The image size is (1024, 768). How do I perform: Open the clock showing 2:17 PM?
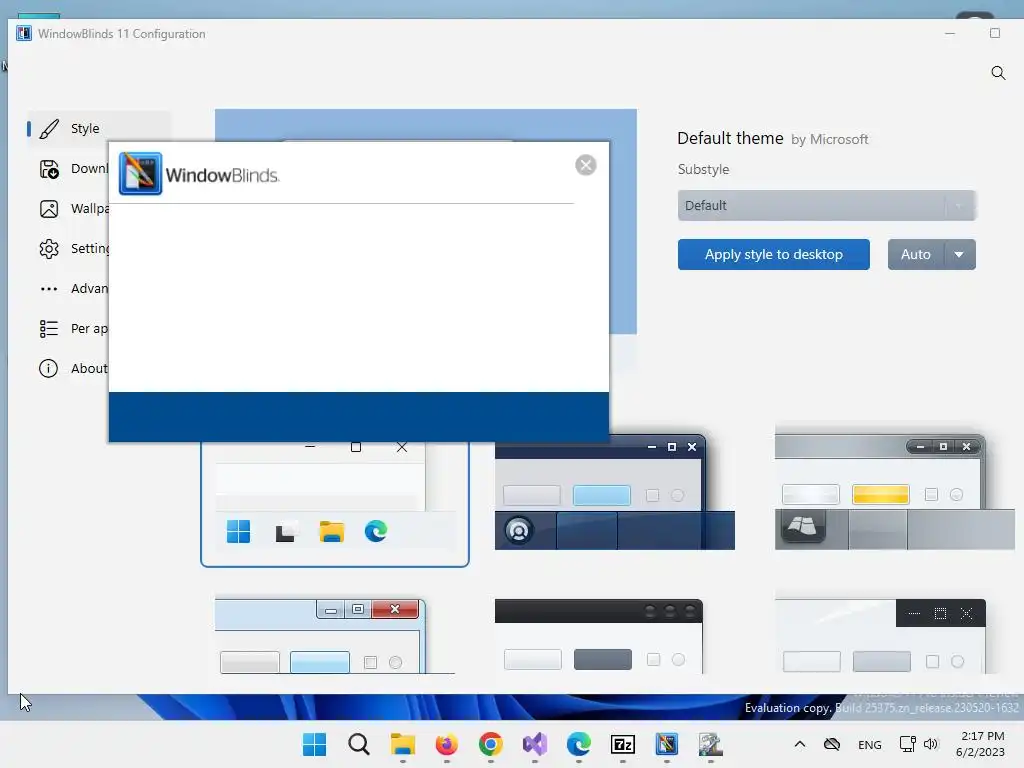[x=980, y=744]
